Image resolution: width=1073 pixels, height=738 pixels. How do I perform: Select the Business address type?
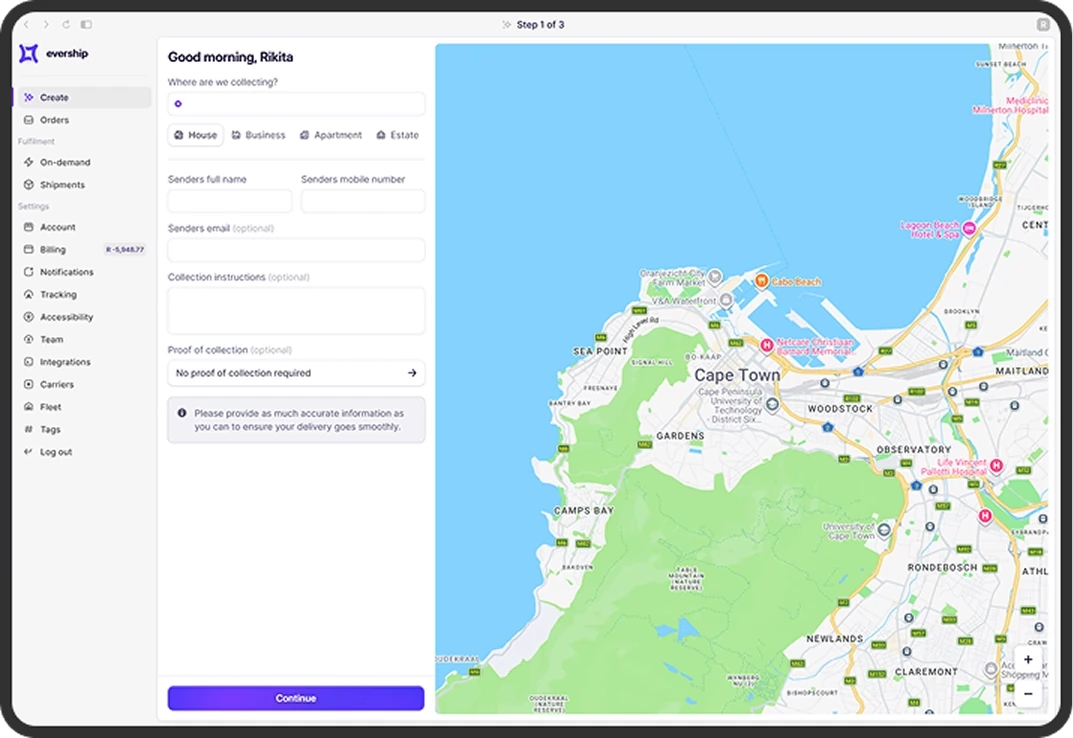(x=258, y=135)
